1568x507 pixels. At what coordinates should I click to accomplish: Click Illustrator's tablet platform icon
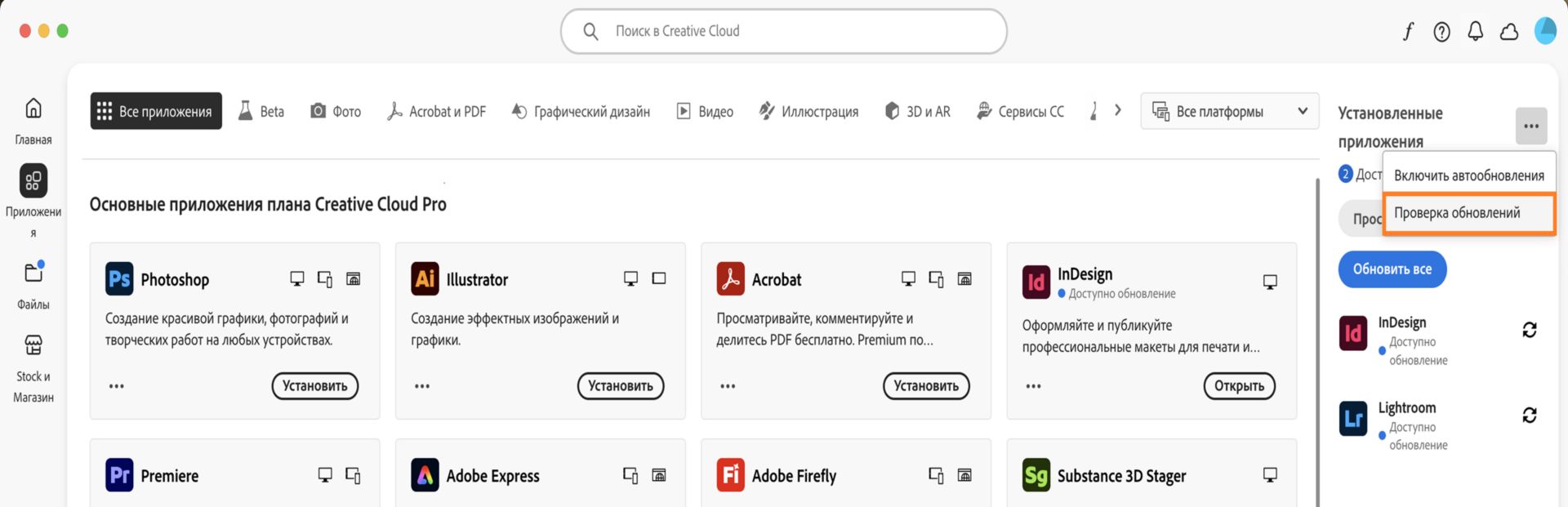(x=659, y=278)
